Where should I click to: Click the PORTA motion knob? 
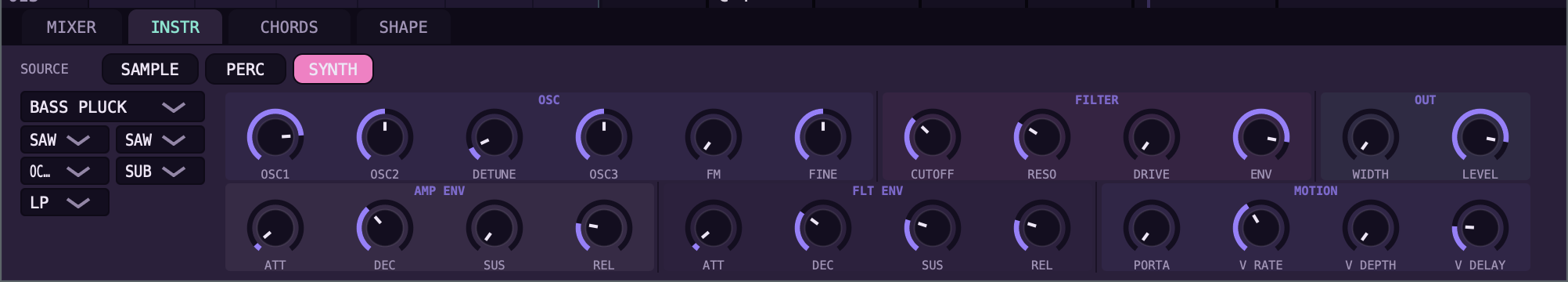click(1152, 228)
